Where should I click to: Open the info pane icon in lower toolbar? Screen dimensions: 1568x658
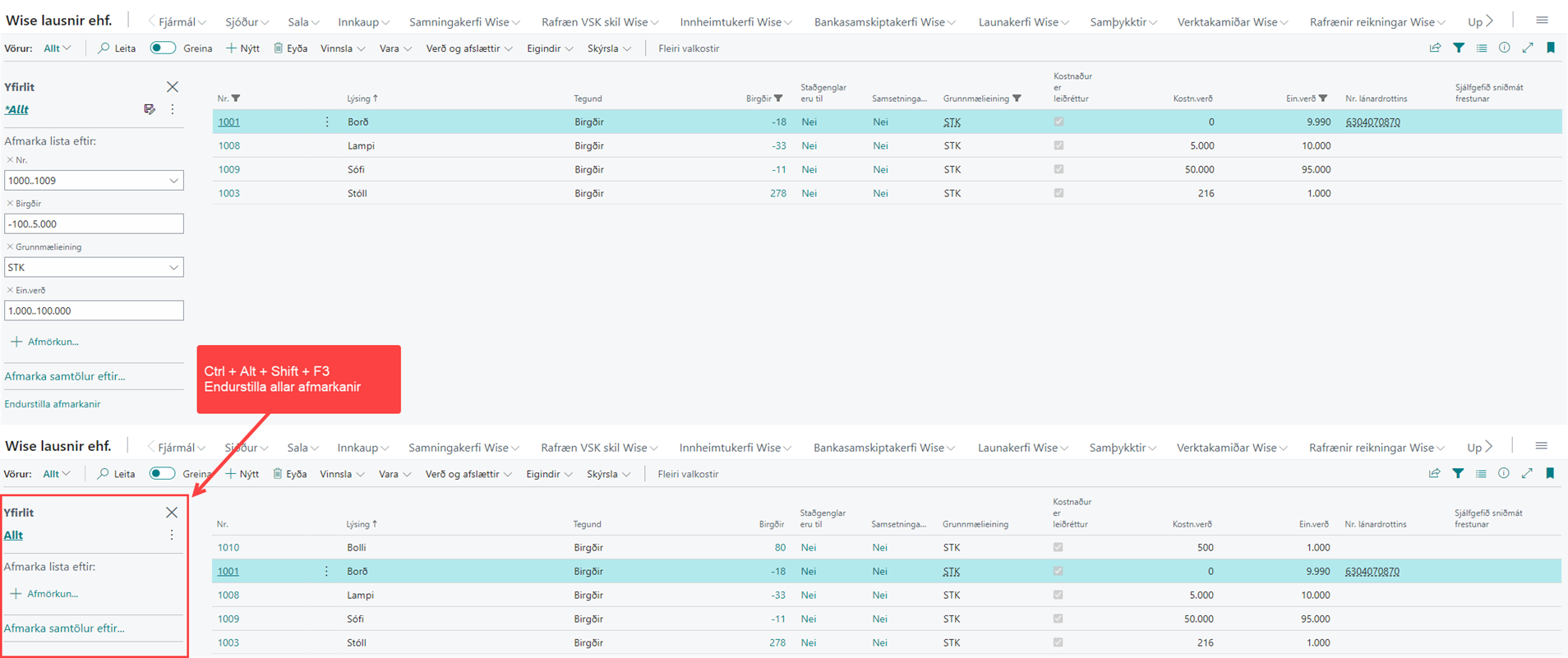[1503, 474]
